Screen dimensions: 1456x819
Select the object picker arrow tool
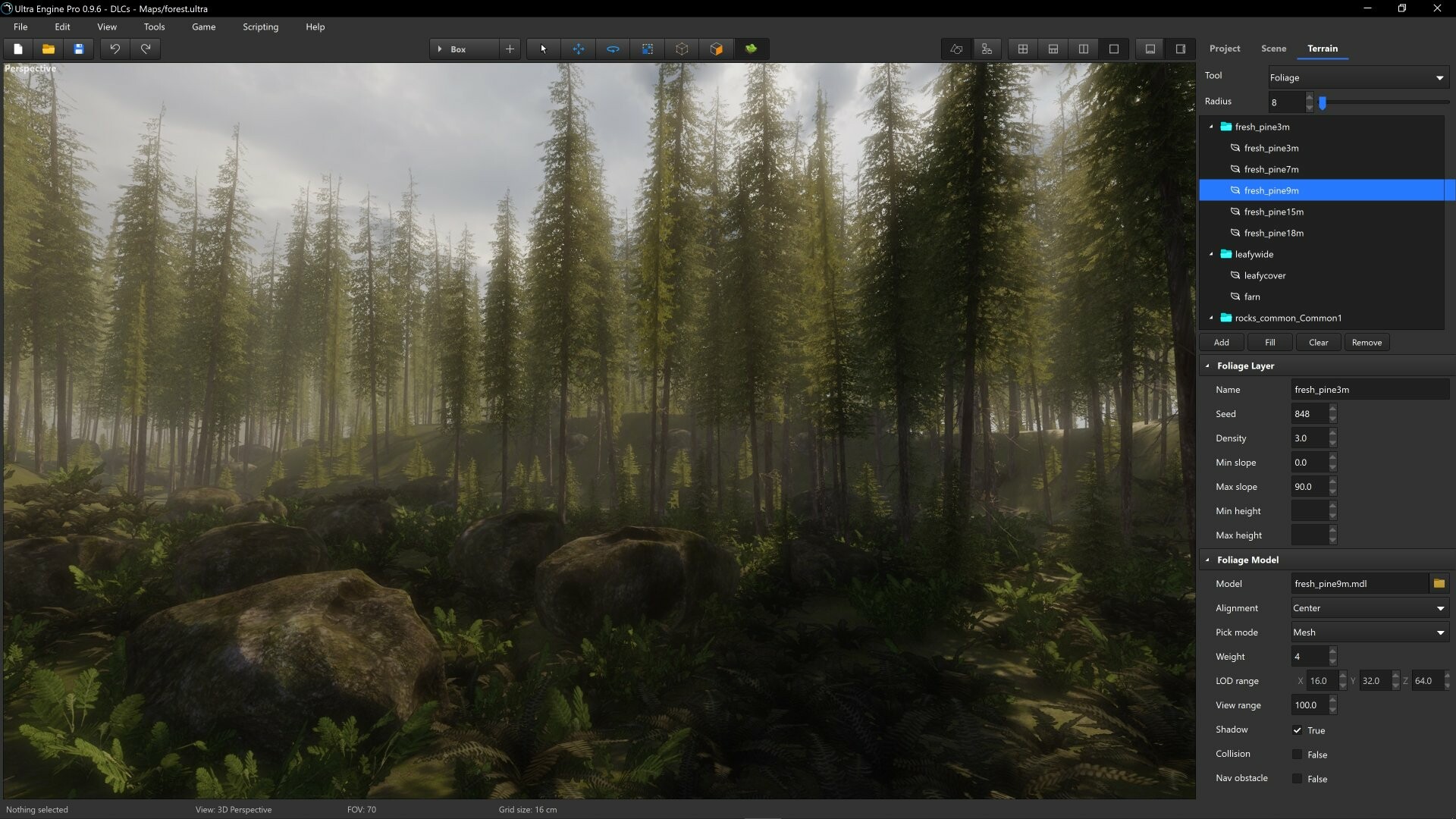point(542,49)
